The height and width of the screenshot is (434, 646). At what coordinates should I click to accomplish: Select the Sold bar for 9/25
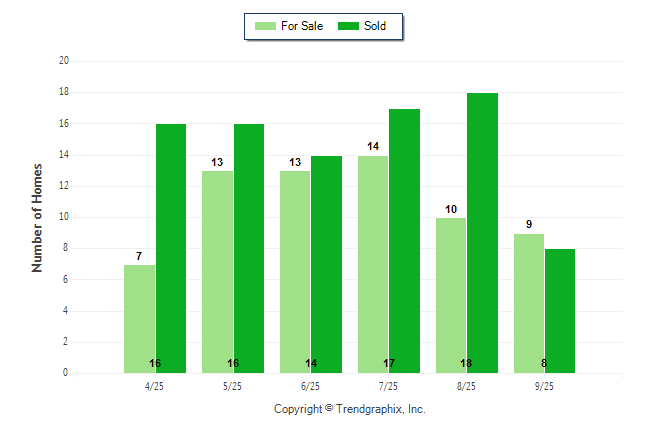560,310
